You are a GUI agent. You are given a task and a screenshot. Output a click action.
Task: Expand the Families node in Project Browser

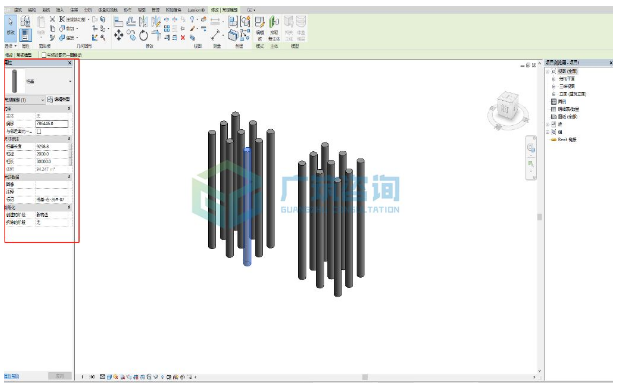(548, 125)
